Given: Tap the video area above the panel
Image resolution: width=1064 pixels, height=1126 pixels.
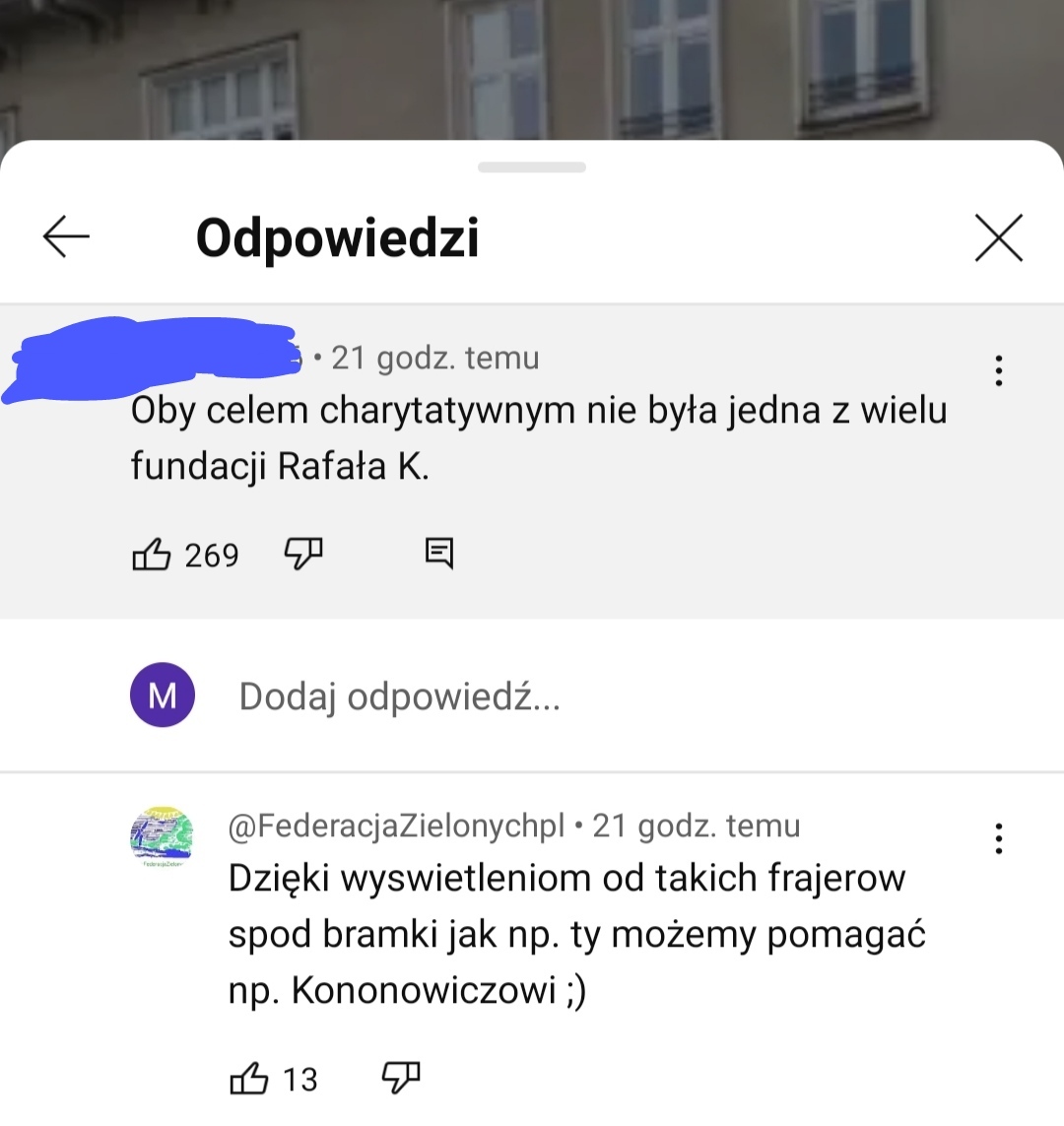Looking at the screenshot, I should tap(532, 70).
